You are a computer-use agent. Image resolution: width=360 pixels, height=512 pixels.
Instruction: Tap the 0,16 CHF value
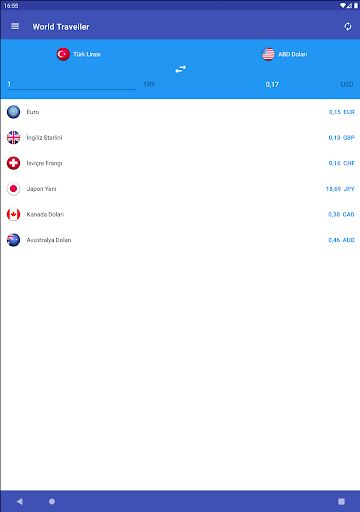[341, 163]
